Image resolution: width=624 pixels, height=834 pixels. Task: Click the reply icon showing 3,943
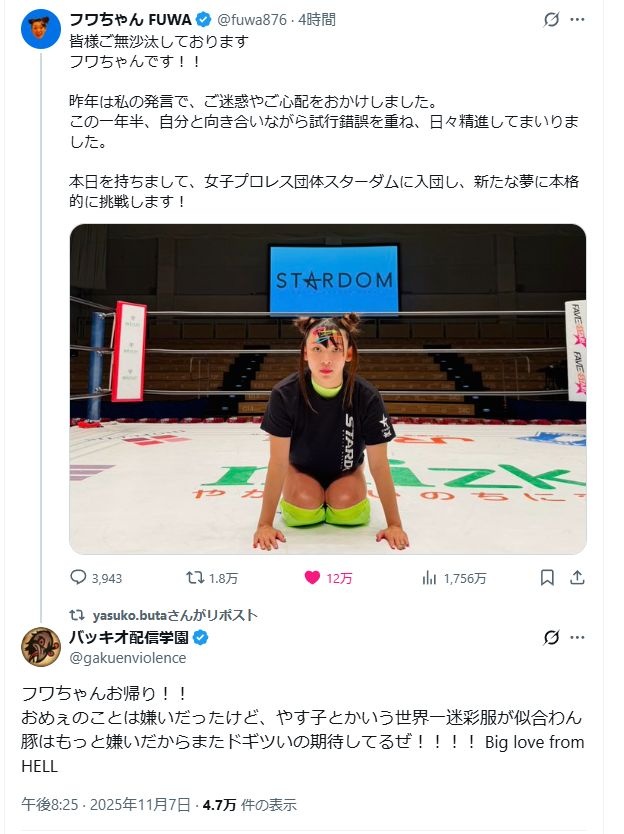click(x=79, y=577)
